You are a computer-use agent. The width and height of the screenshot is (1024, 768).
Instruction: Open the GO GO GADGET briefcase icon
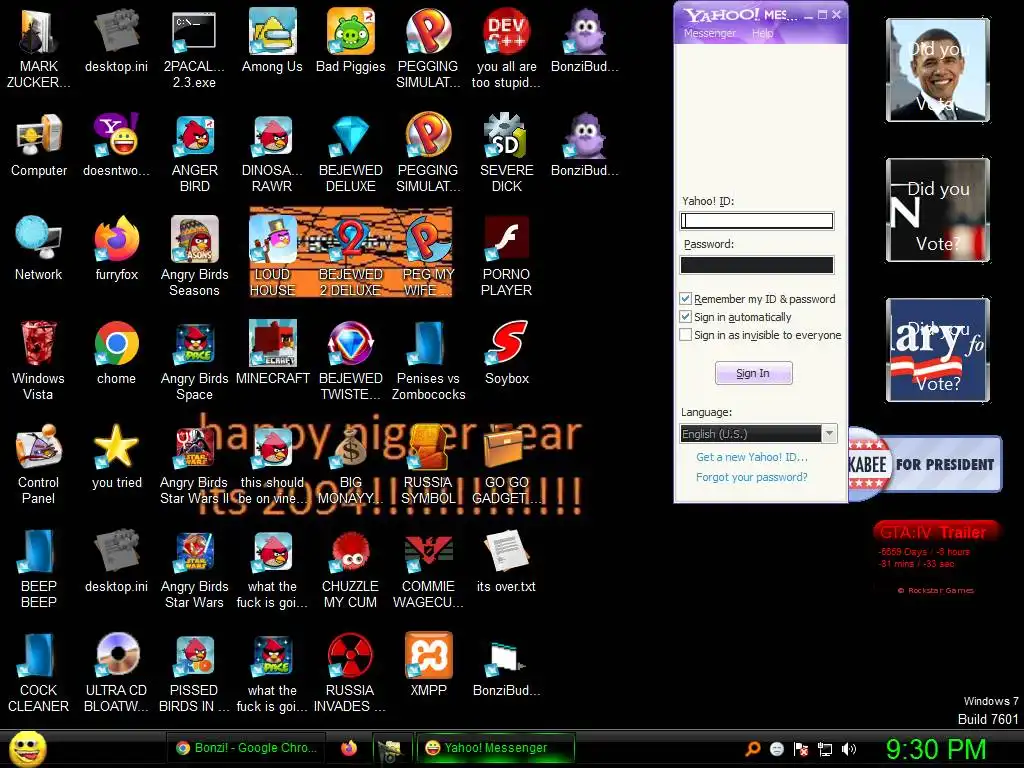(x=506, y=464)
